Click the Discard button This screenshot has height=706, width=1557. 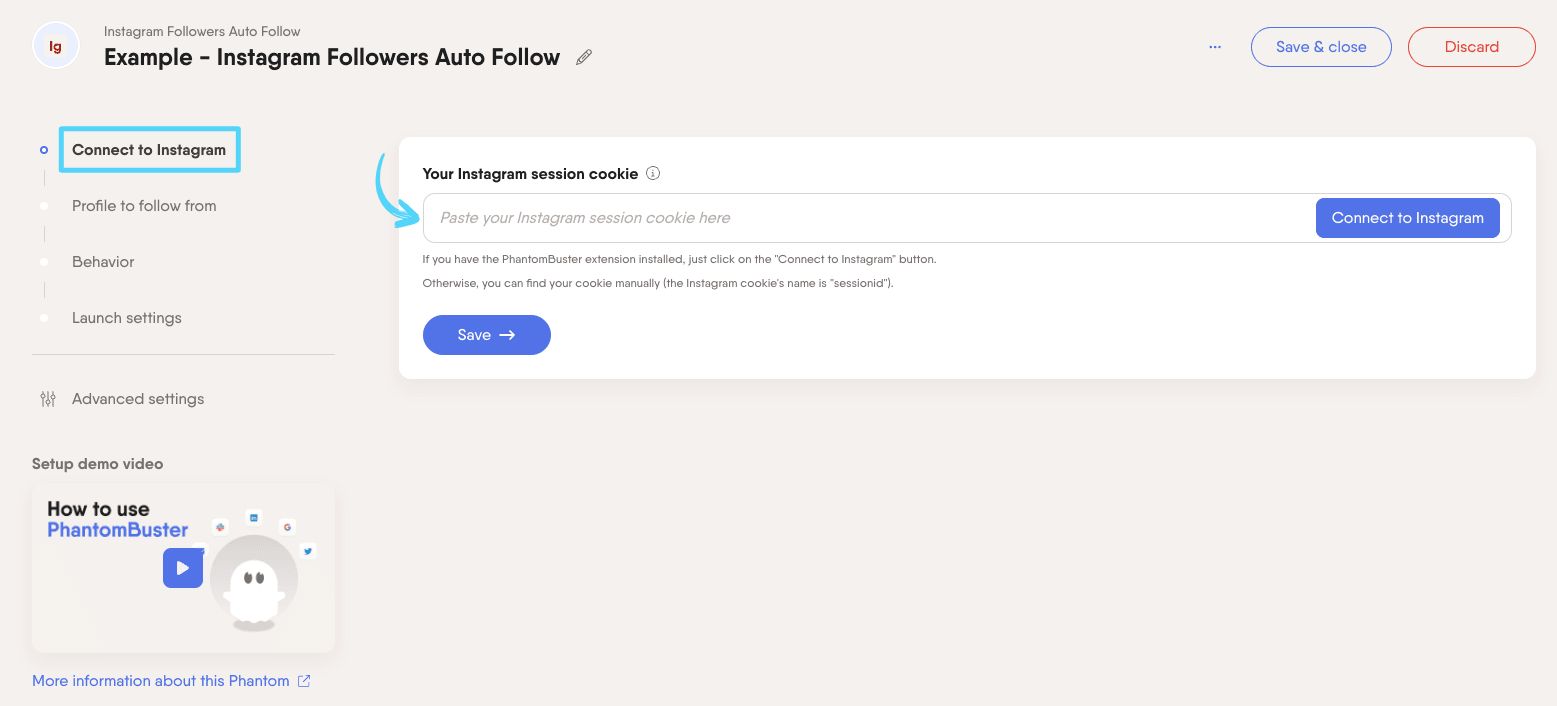pyautogui.click(x=1471, y=47)
